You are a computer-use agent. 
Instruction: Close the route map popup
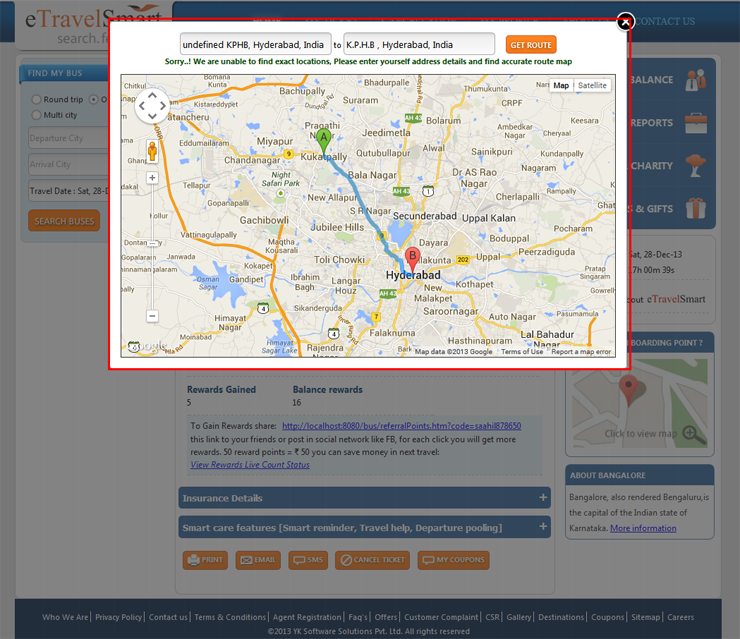[x=624, y=21]
